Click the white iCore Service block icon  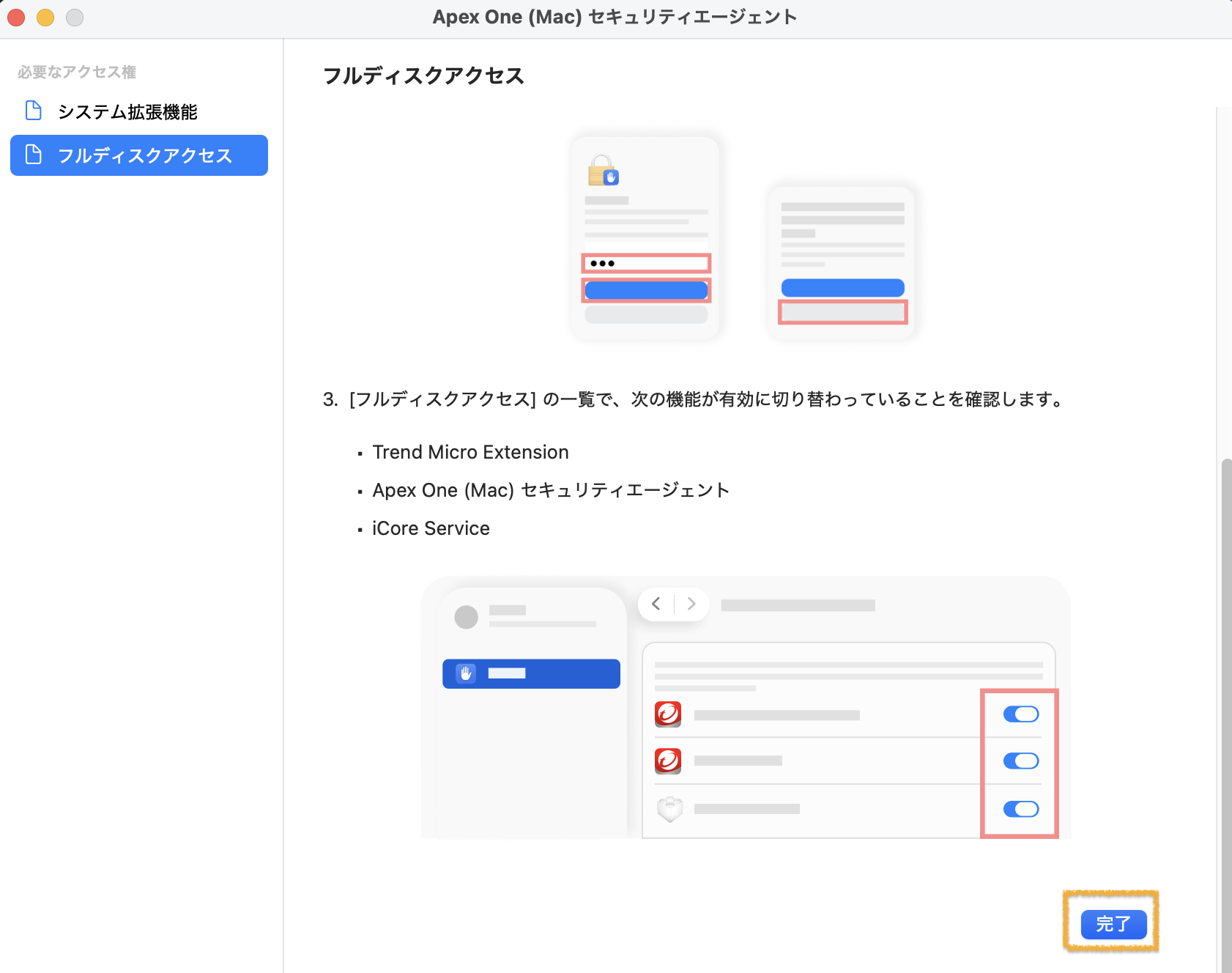(x=669, y=809)
